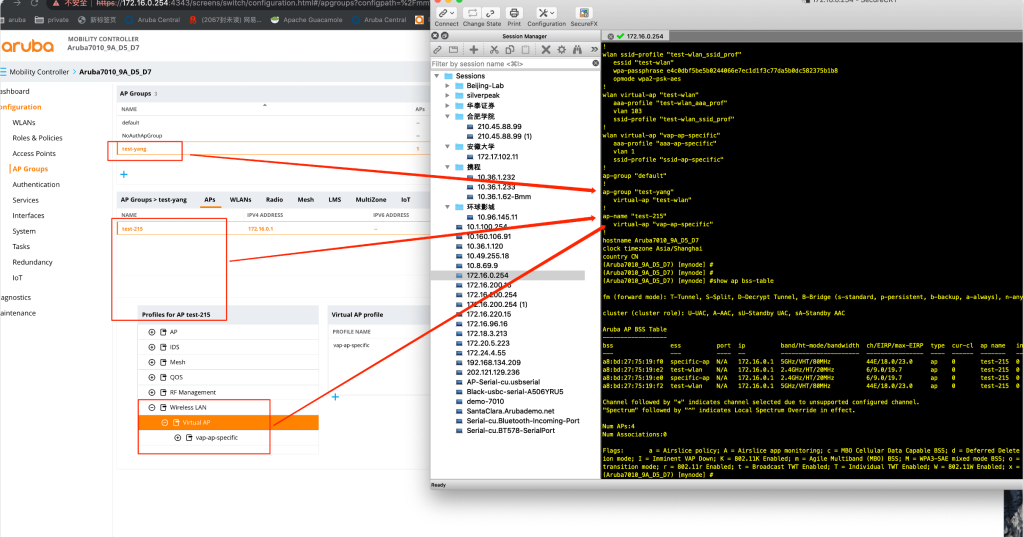Switch to the WLANs tab of AP group
The height and width of the screenshot is (537, 1024).
pos(240,200)
